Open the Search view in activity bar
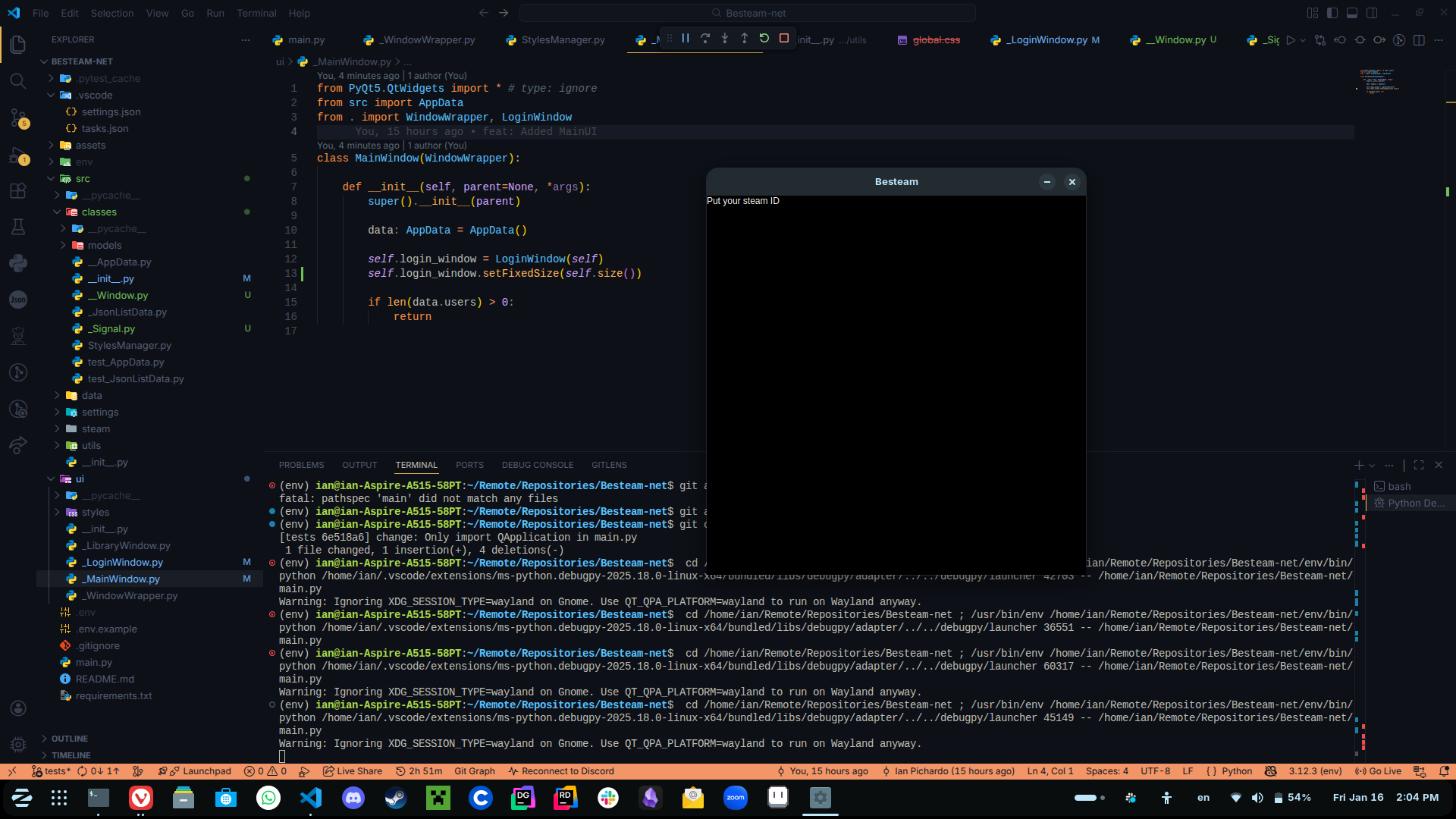Image resolution: width=1456 pixels, height=819 pixels. [x=18, y=80]
